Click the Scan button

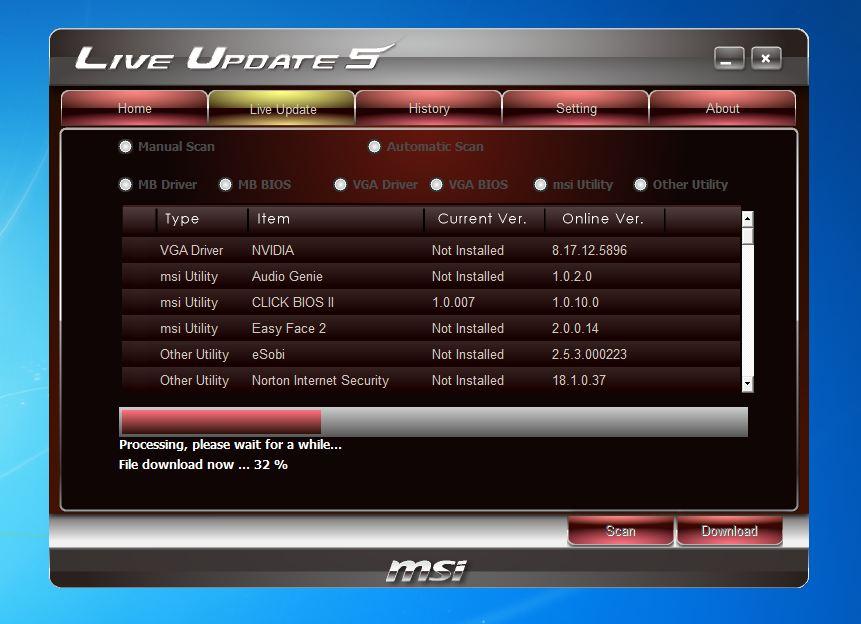point(620,531)
